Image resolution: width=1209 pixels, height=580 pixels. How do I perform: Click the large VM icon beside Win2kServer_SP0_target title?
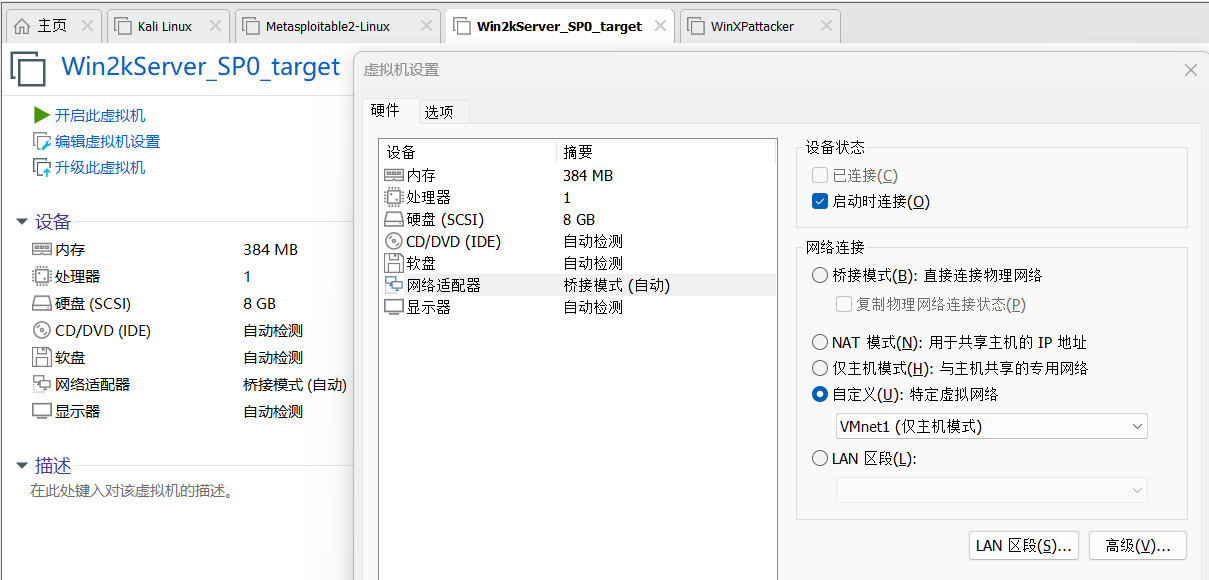[x=28, y=70]
